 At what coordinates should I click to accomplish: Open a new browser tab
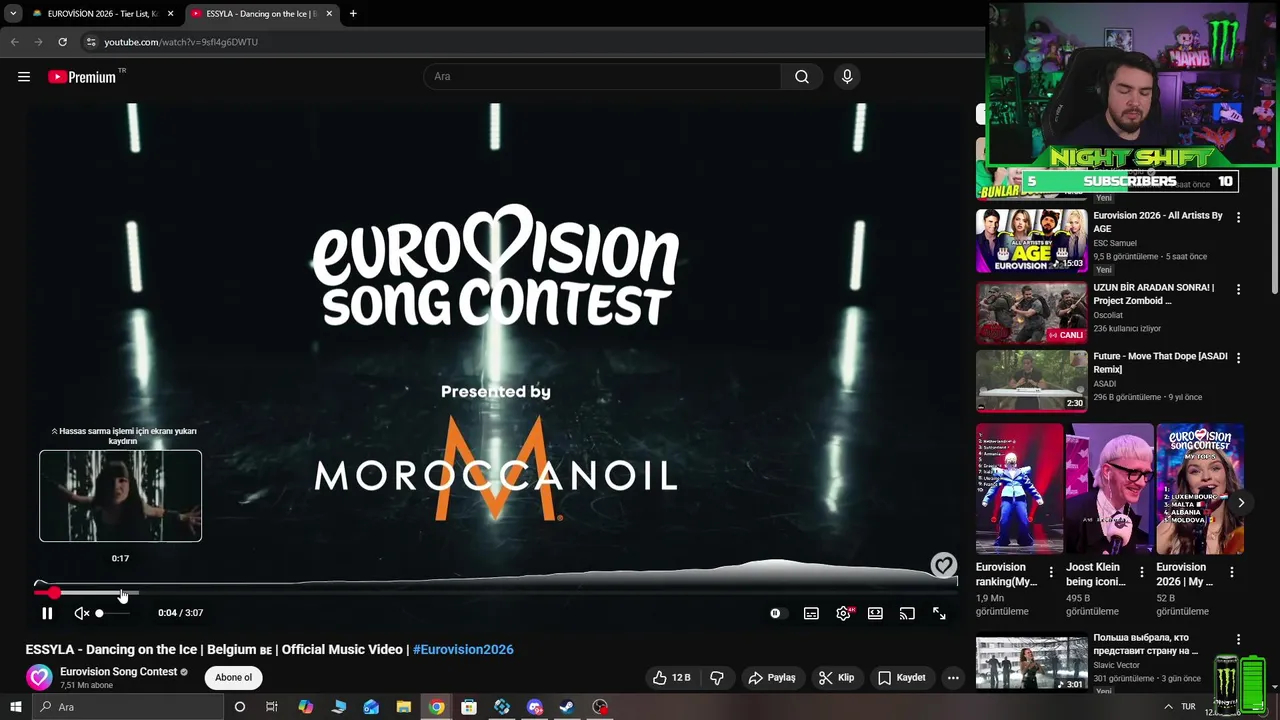tap(353, 14)
